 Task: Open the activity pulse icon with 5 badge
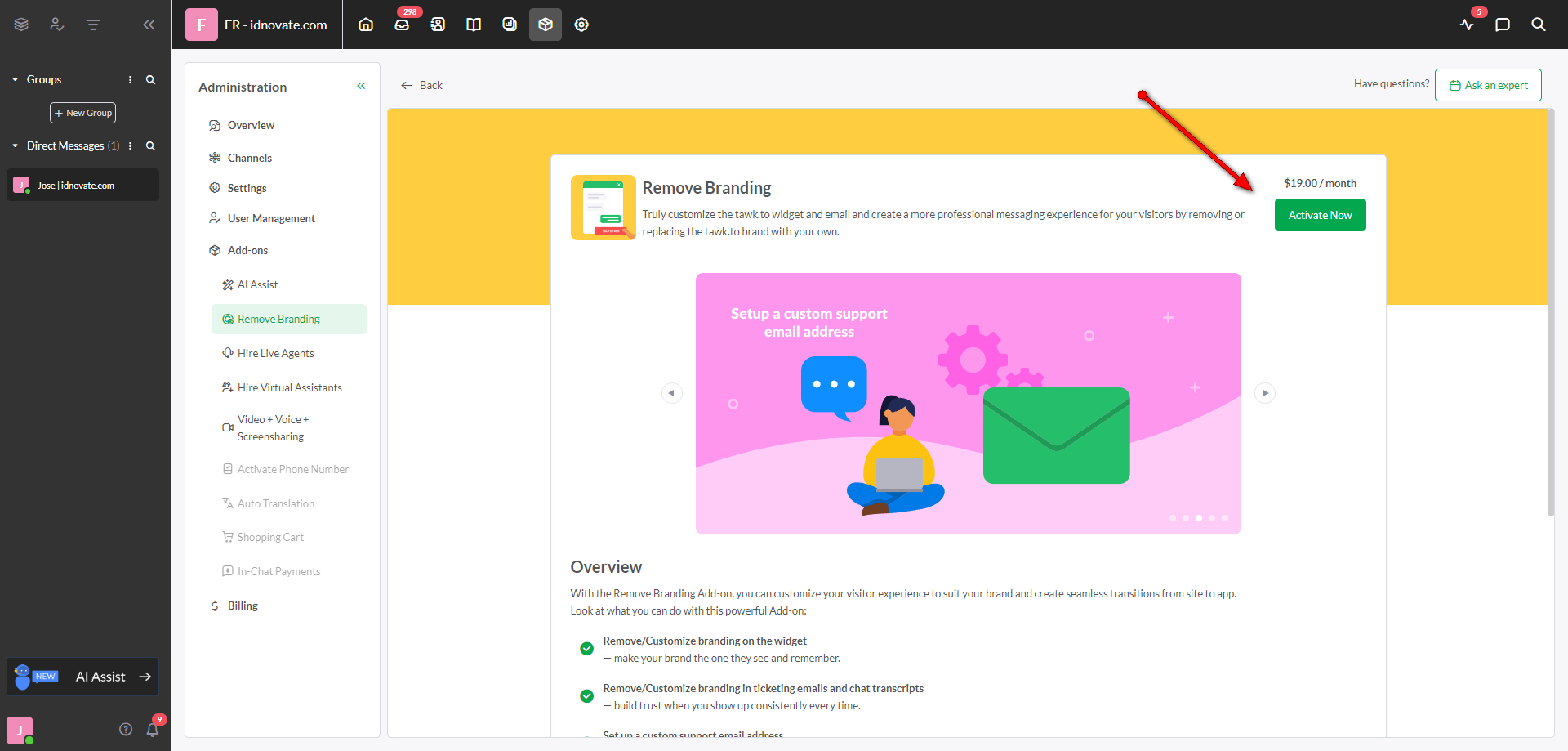tap(1467, 25)
